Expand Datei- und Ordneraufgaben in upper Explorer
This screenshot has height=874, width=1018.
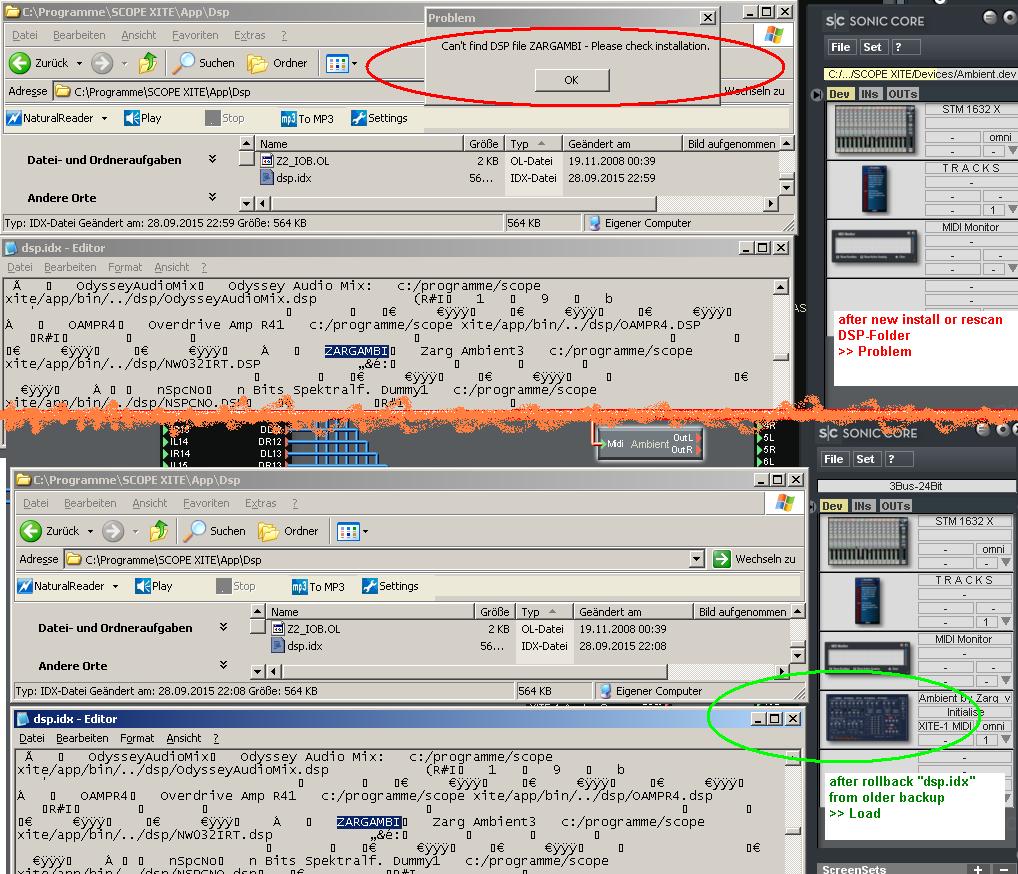[212, 159]
